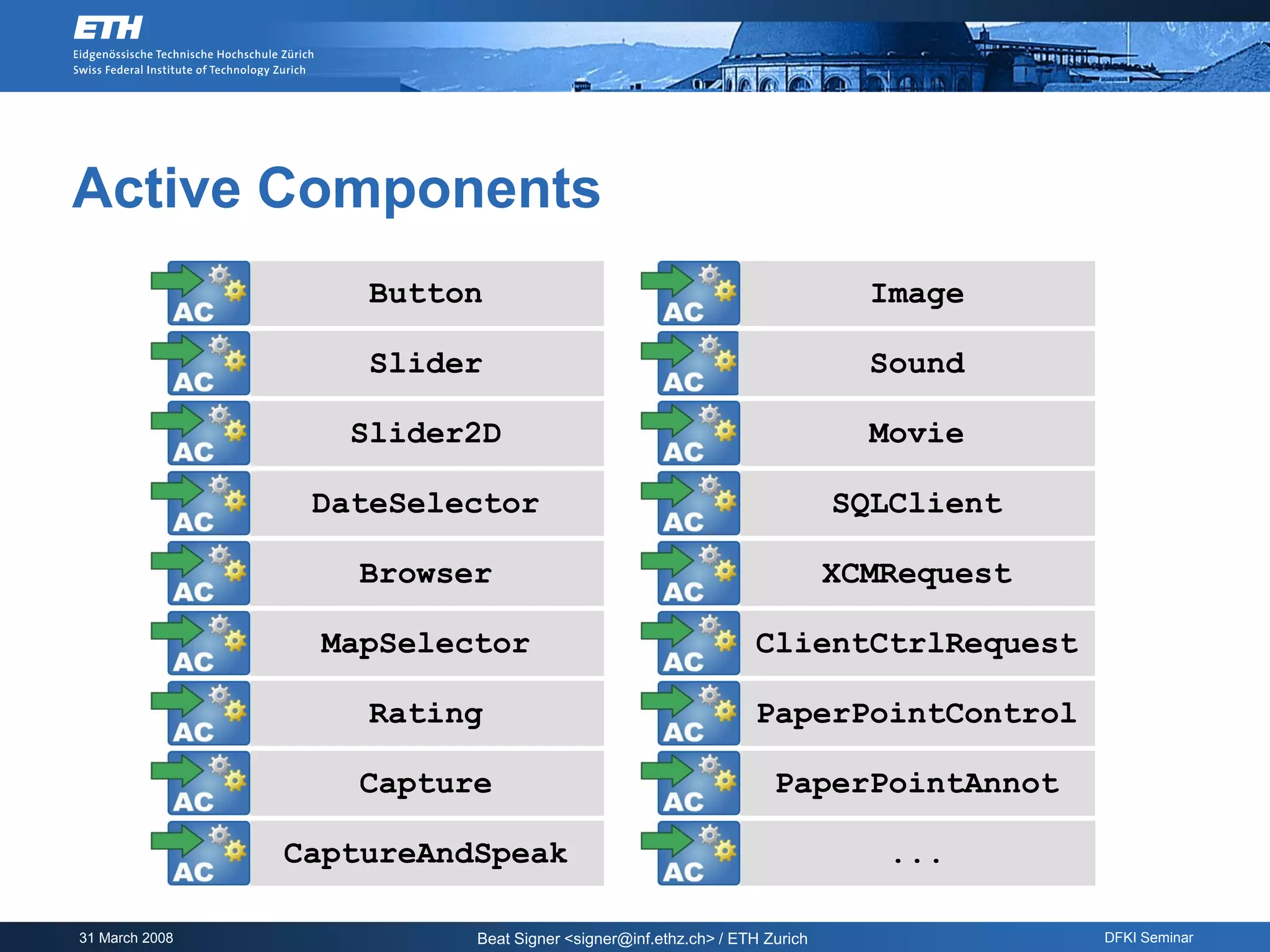This screenshot has height=952, width=1270.
Task: Select the CaptureAndSpeak component label
Action: (x=426, y=854)
